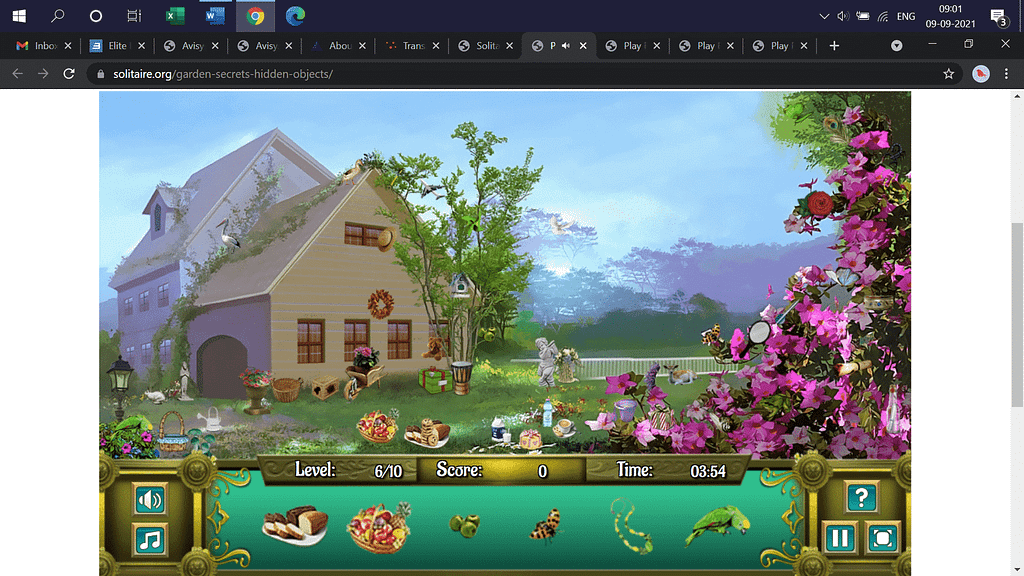1024x576 pixels.
Task: Click the sliced bread target in item bar
Action: [x=294, y=525]
